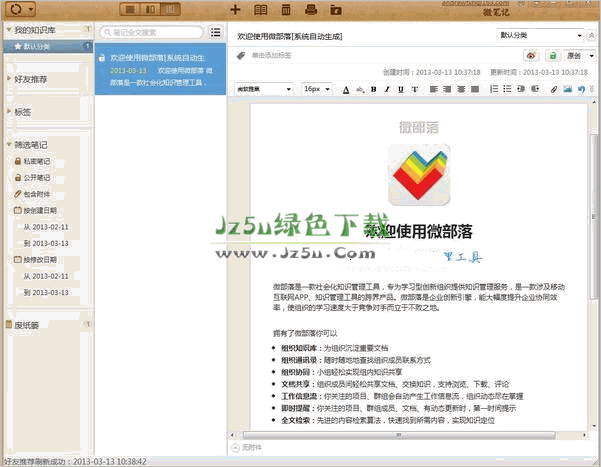Open the 废纸篓 recycle bin
The image size is (601, 467).
(26, 325)
